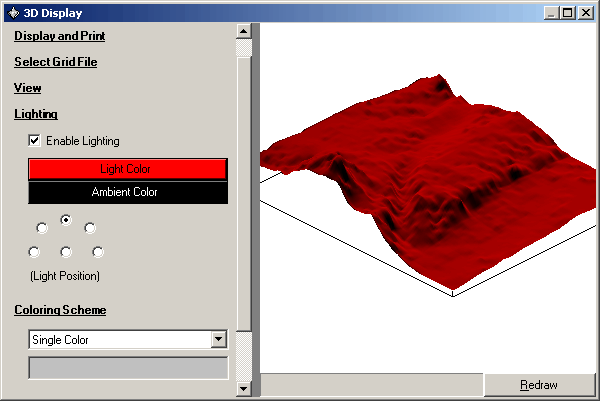This screenshot has width=600, height=401.
Task: Select the upper-right light position radio
Action: 90,228
